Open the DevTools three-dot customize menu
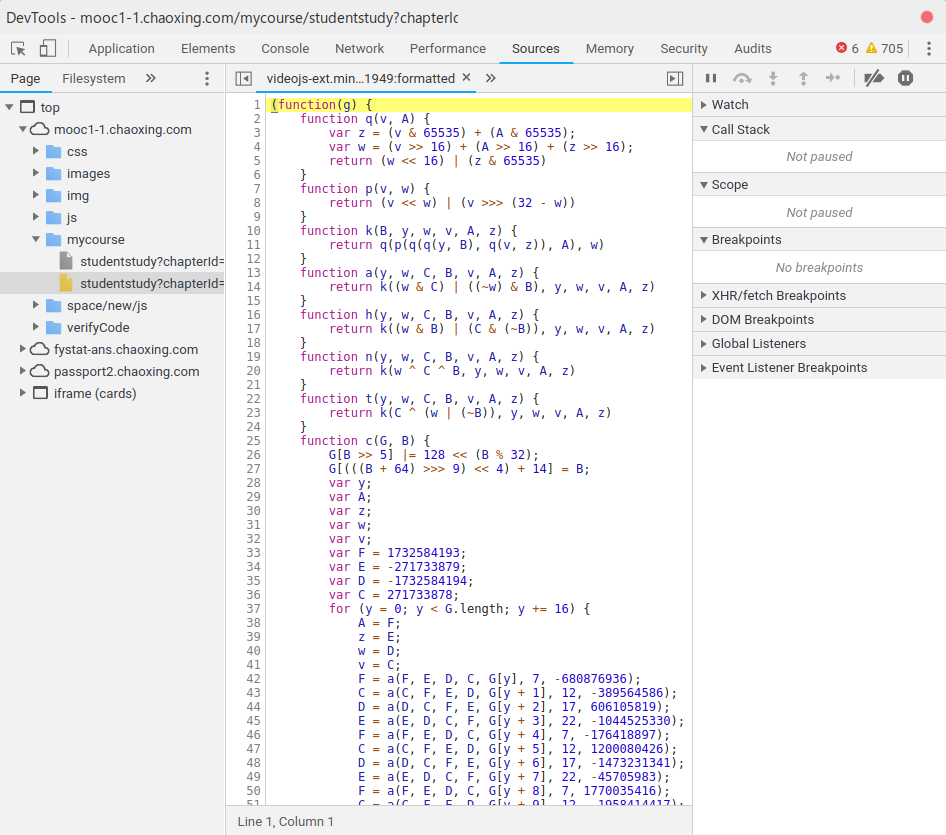 click(x=929, y=48)
